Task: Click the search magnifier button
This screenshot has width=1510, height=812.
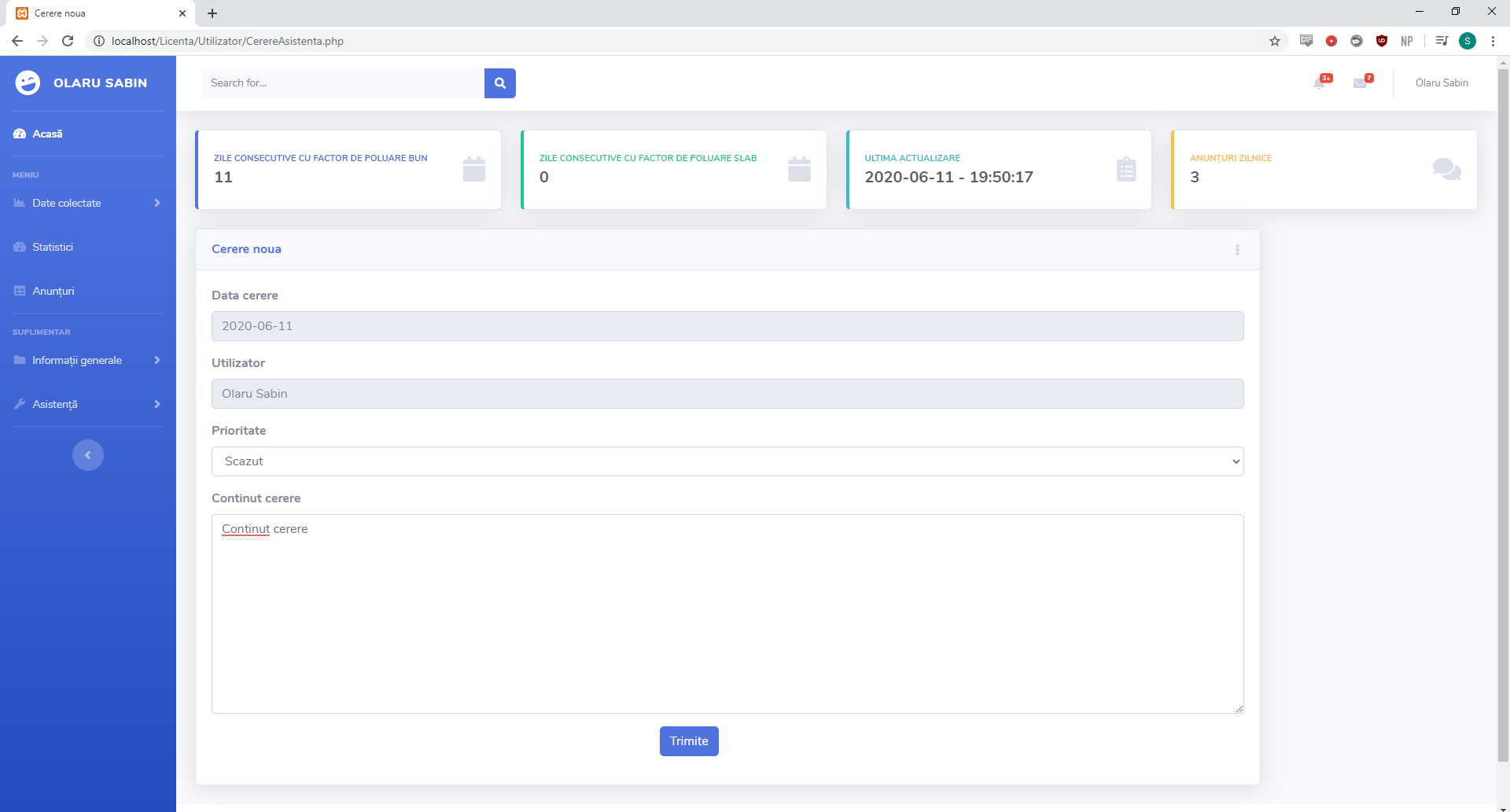Action: (x=499, y=83)
